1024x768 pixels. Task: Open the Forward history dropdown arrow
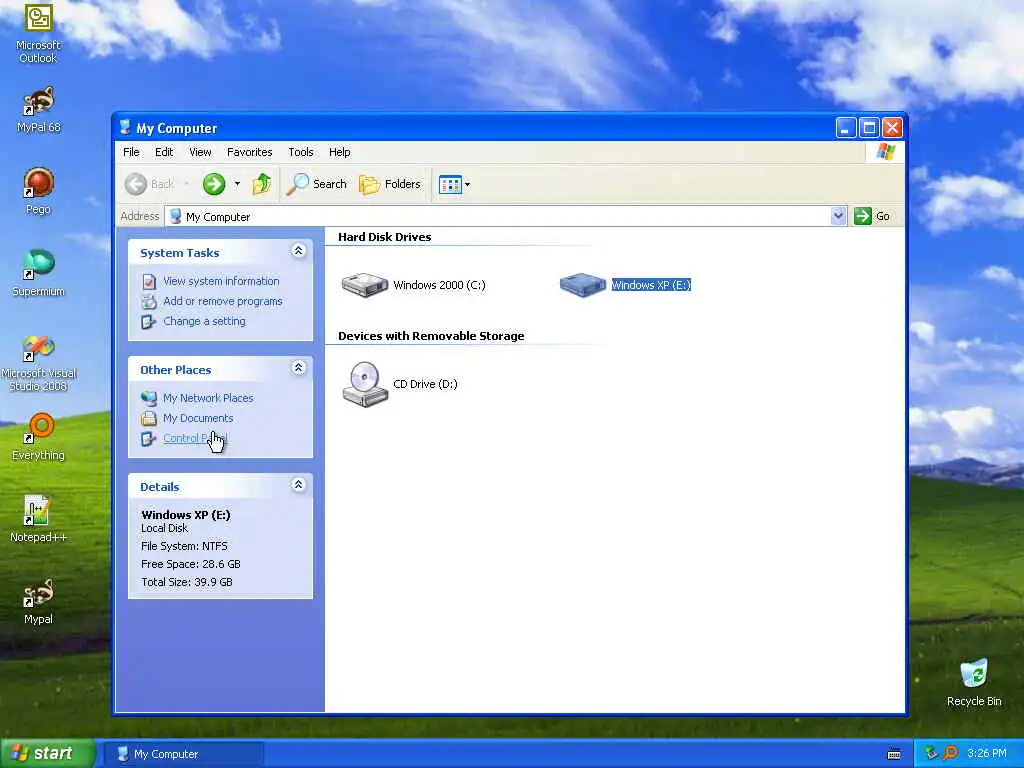pyautogui.click(x=237, y=184)
